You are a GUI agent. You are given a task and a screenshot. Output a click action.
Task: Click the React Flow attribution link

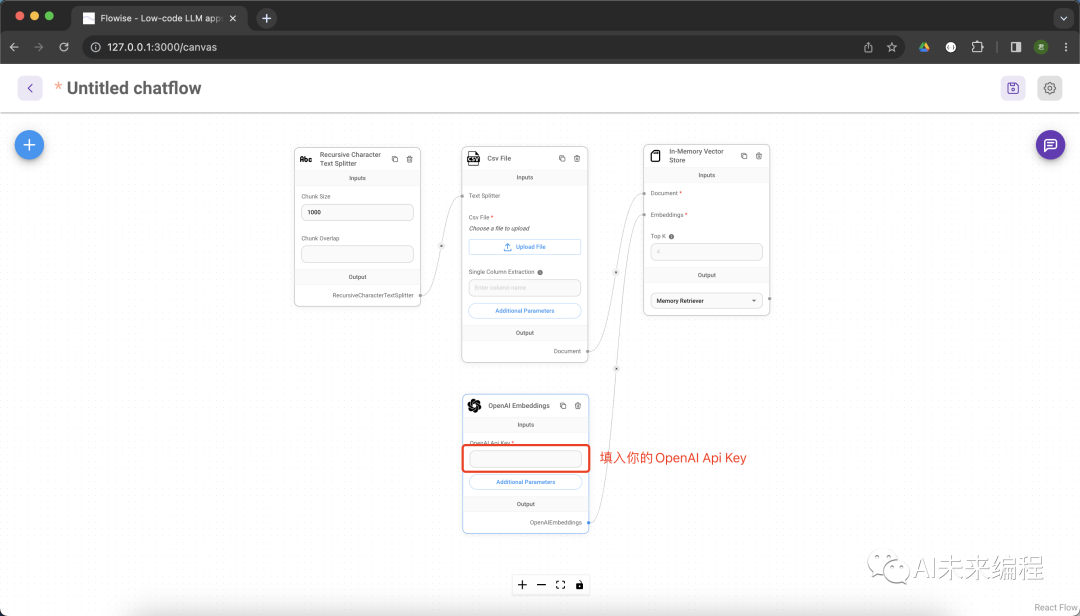pyautogui.click(x=1056, y=608)
